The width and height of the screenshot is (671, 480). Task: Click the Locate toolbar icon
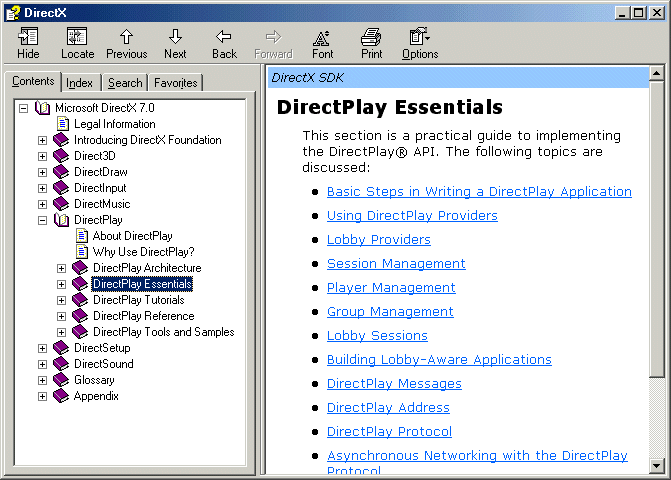(x=77, y=42)
